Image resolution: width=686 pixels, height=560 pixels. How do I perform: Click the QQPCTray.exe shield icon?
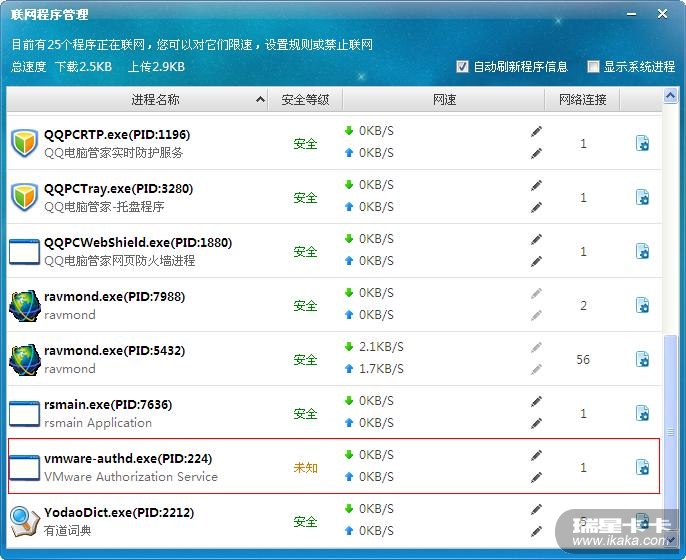point(24,197)
